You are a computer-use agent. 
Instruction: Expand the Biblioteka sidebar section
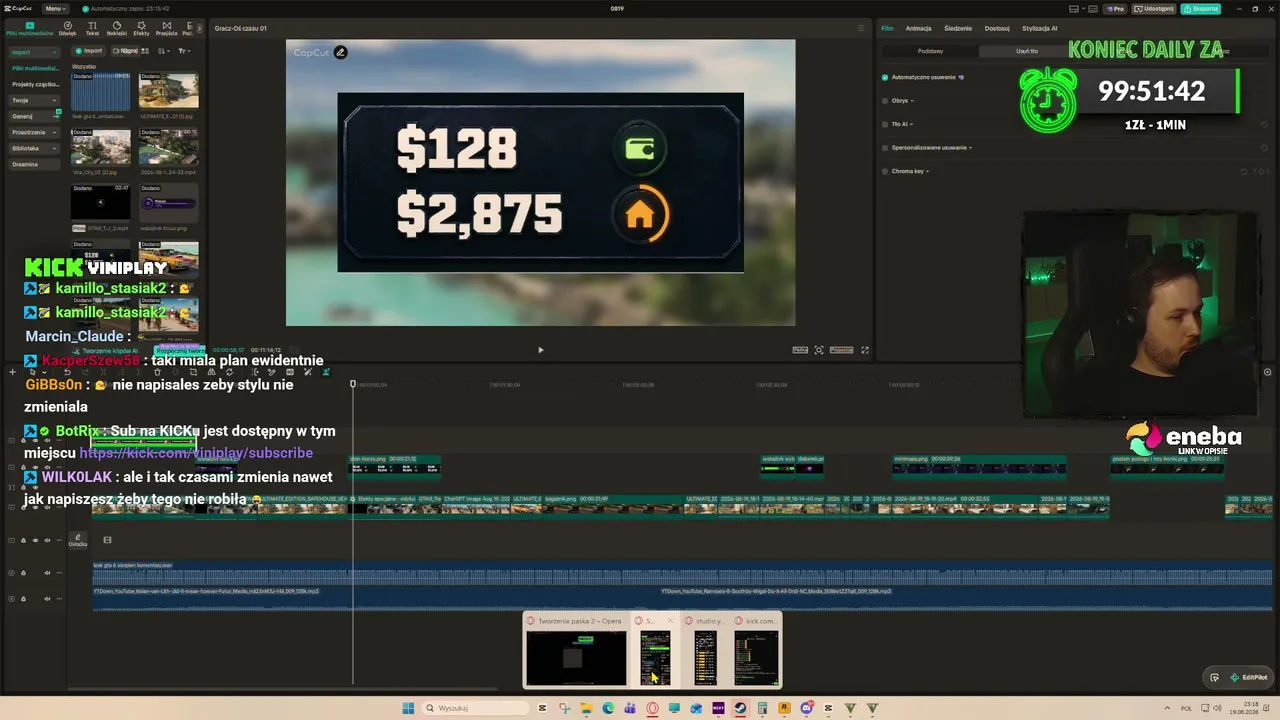[34, 148]
